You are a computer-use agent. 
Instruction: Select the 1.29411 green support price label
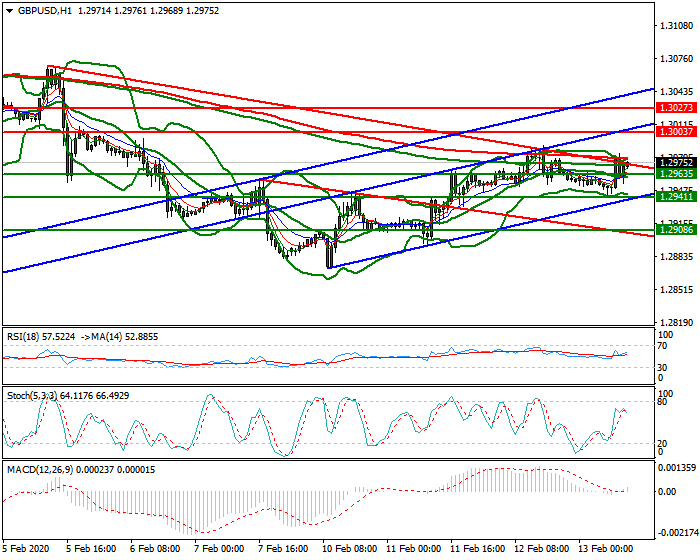coord(676,196)
